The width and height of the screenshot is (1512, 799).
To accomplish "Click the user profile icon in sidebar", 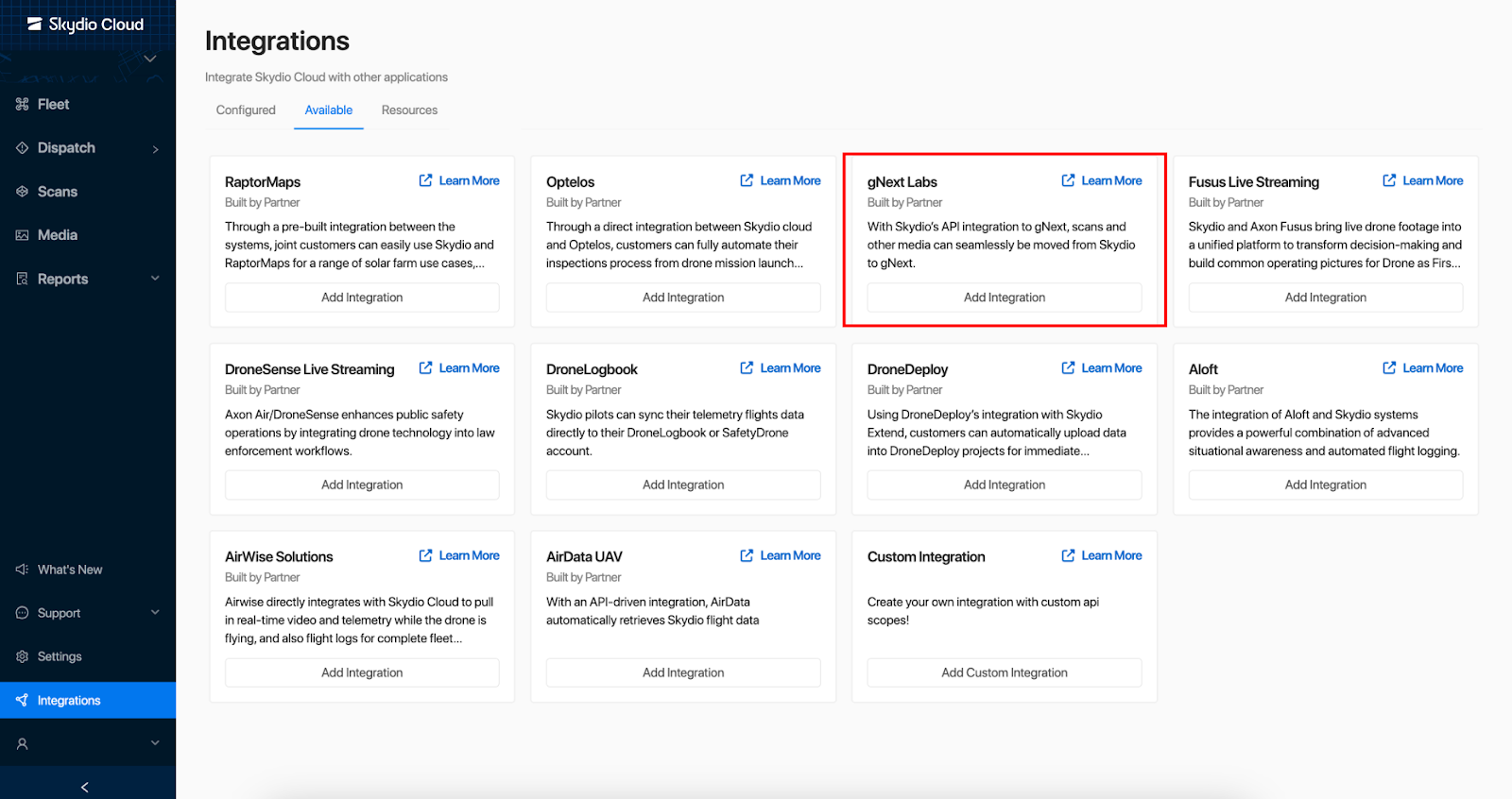I will [22, 744].
